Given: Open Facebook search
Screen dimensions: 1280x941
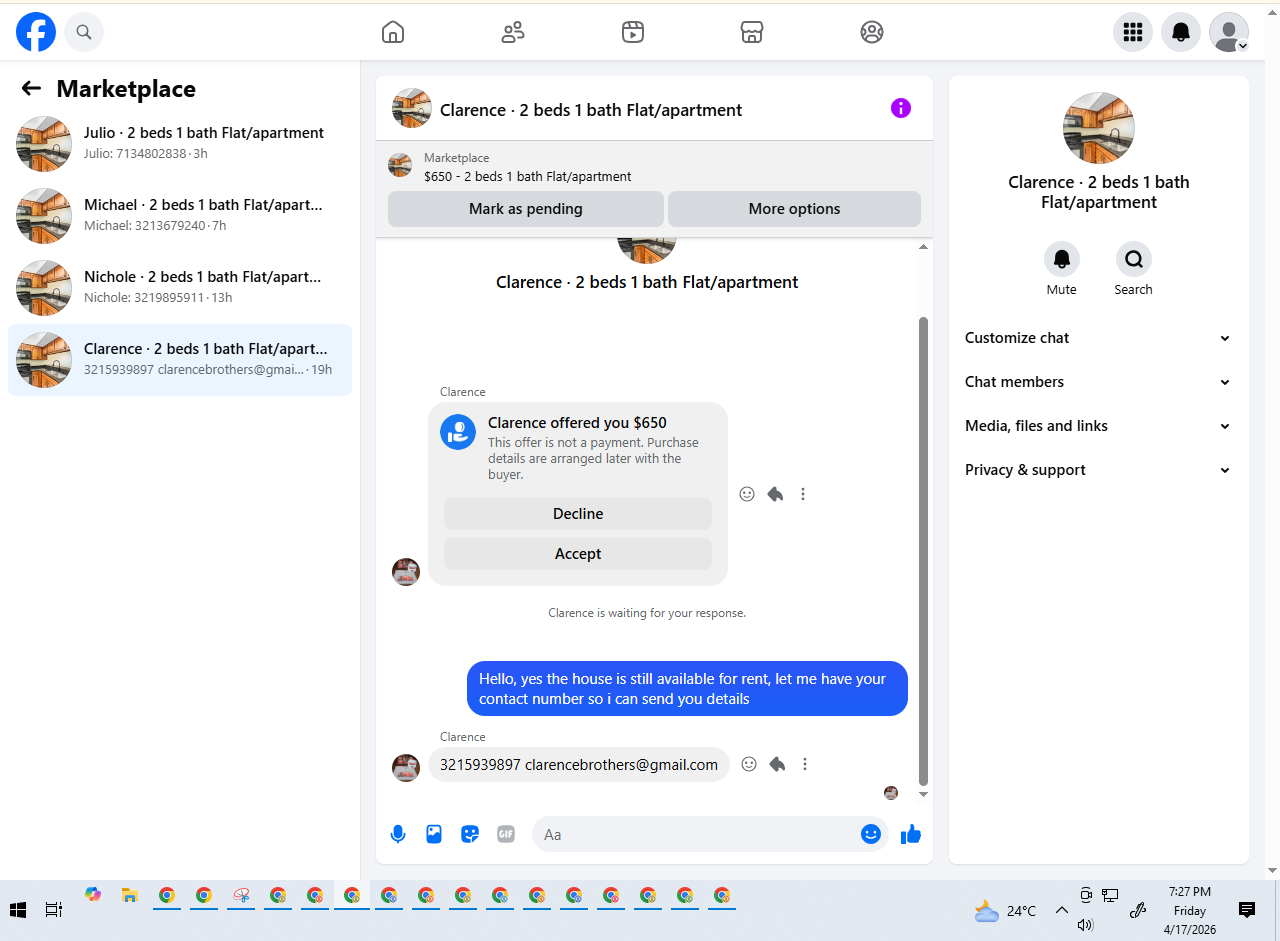Looking at the screenshot, I should [x=84, y=32].
